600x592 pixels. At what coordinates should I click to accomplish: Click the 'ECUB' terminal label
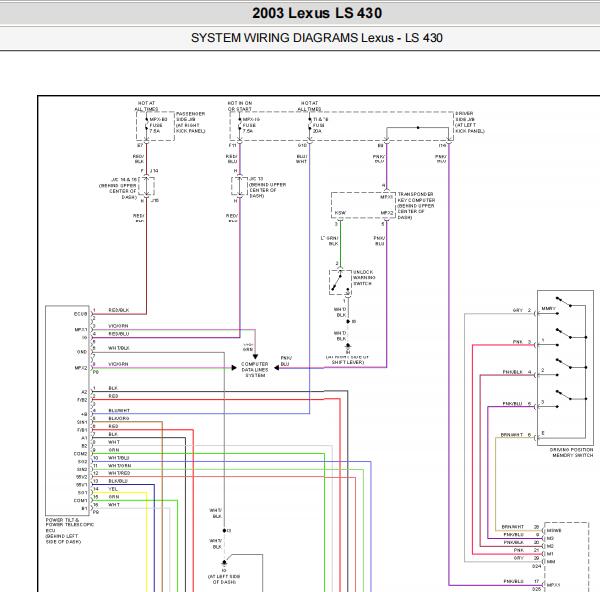[x=80, y=314]
